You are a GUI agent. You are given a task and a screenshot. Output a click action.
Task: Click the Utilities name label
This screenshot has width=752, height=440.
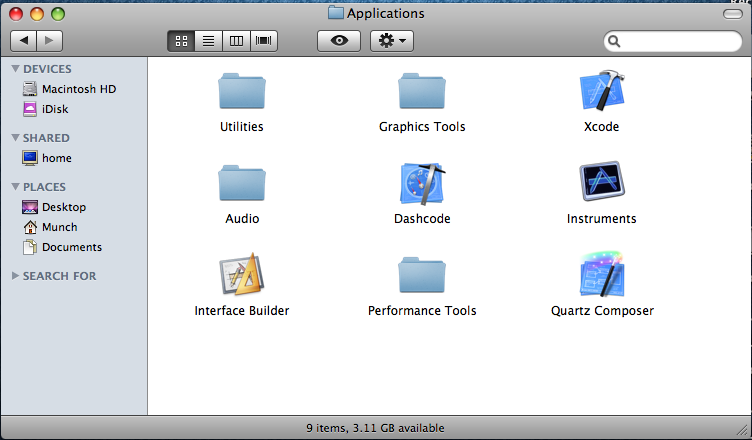[x=242, y=127]
